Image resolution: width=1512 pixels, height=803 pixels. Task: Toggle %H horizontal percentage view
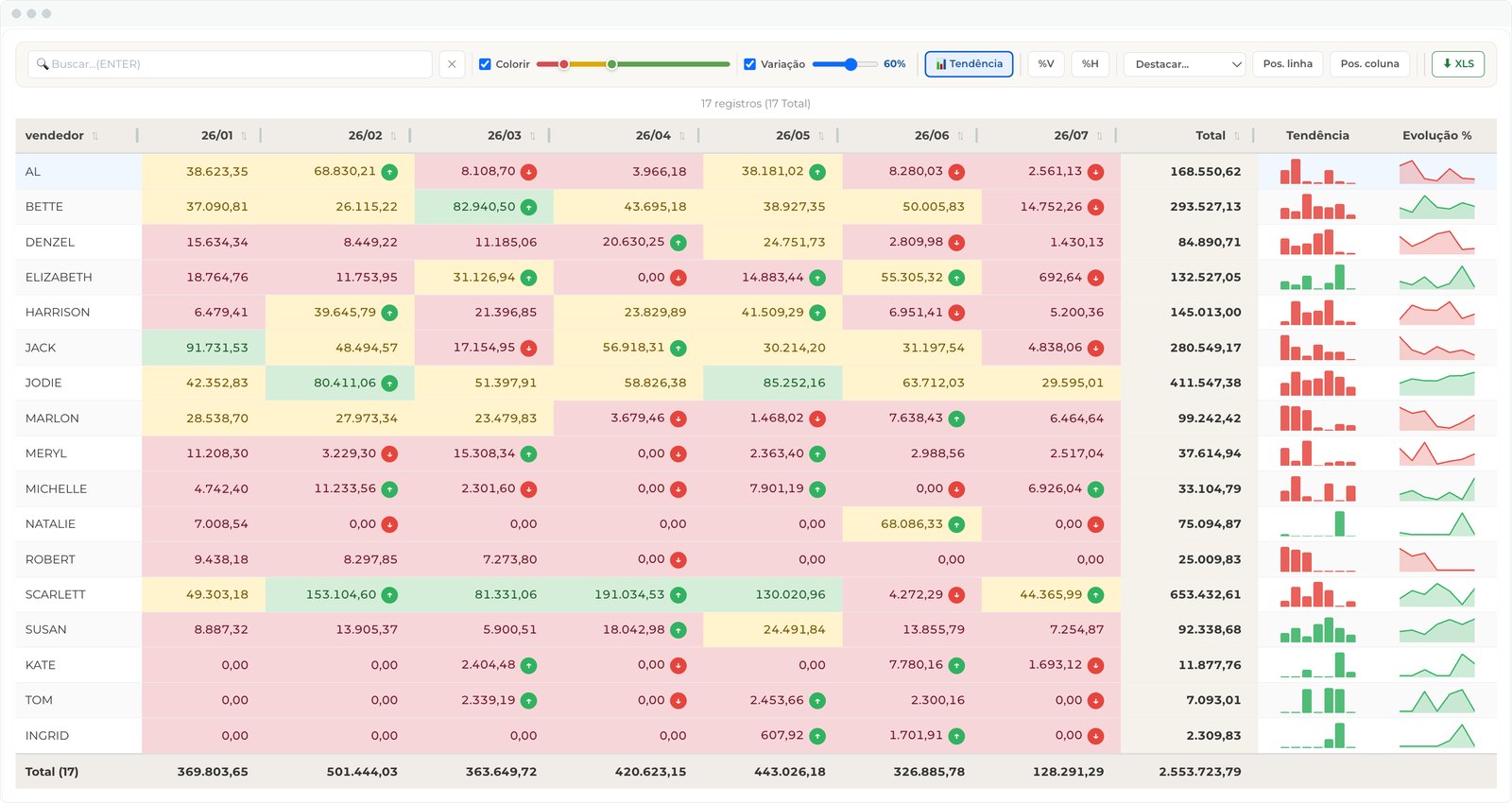1091,64
